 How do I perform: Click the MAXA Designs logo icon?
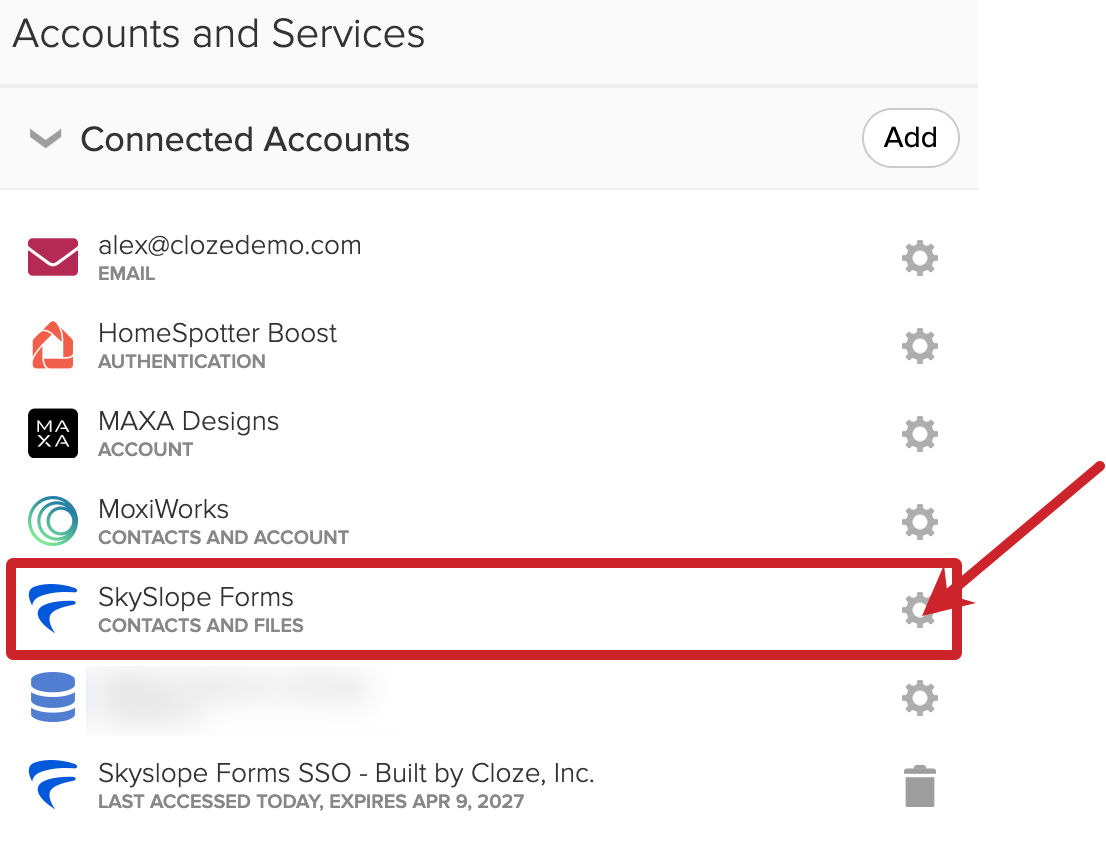pos(51,433)
